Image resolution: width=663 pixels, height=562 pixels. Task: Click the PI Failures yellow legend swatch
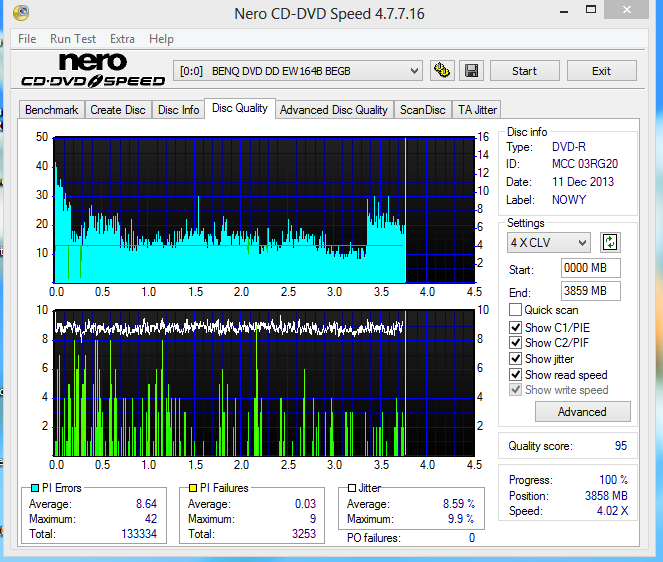[x=193, y=488]
